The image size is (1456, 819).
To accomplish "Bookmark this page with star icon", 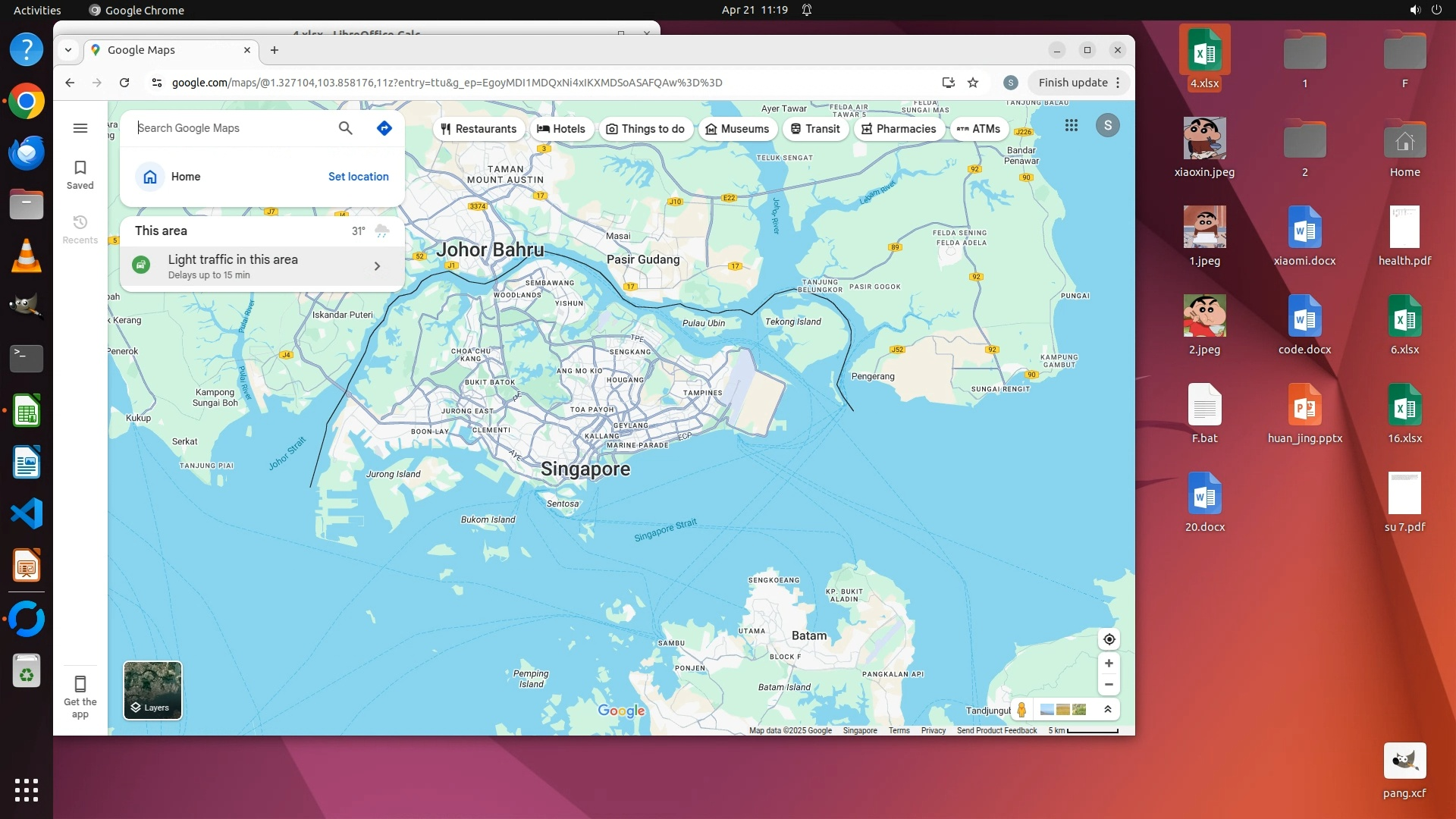I will (973, 83).
